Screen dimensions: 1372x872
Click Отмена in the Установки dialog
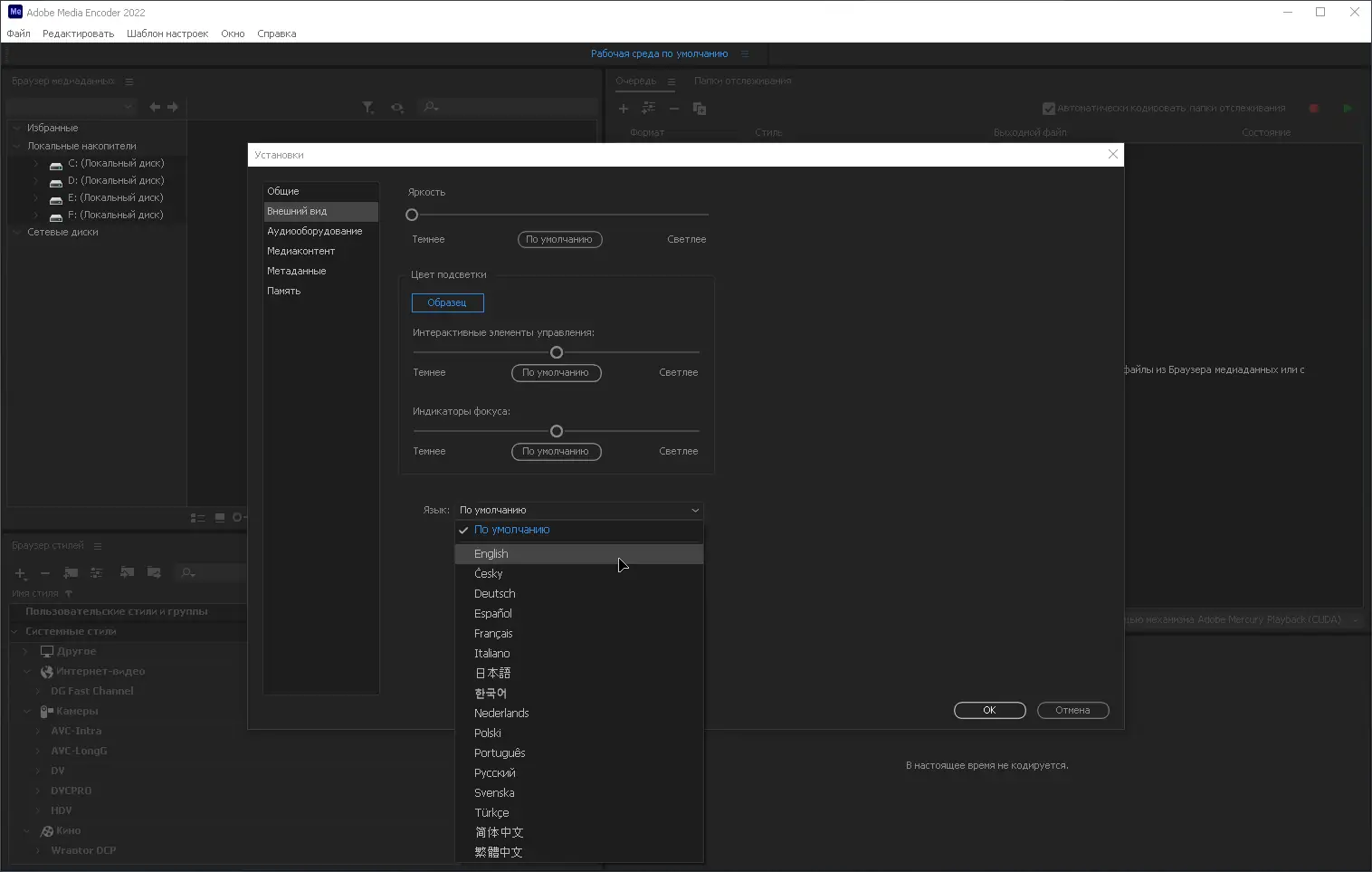(1072, 711)
